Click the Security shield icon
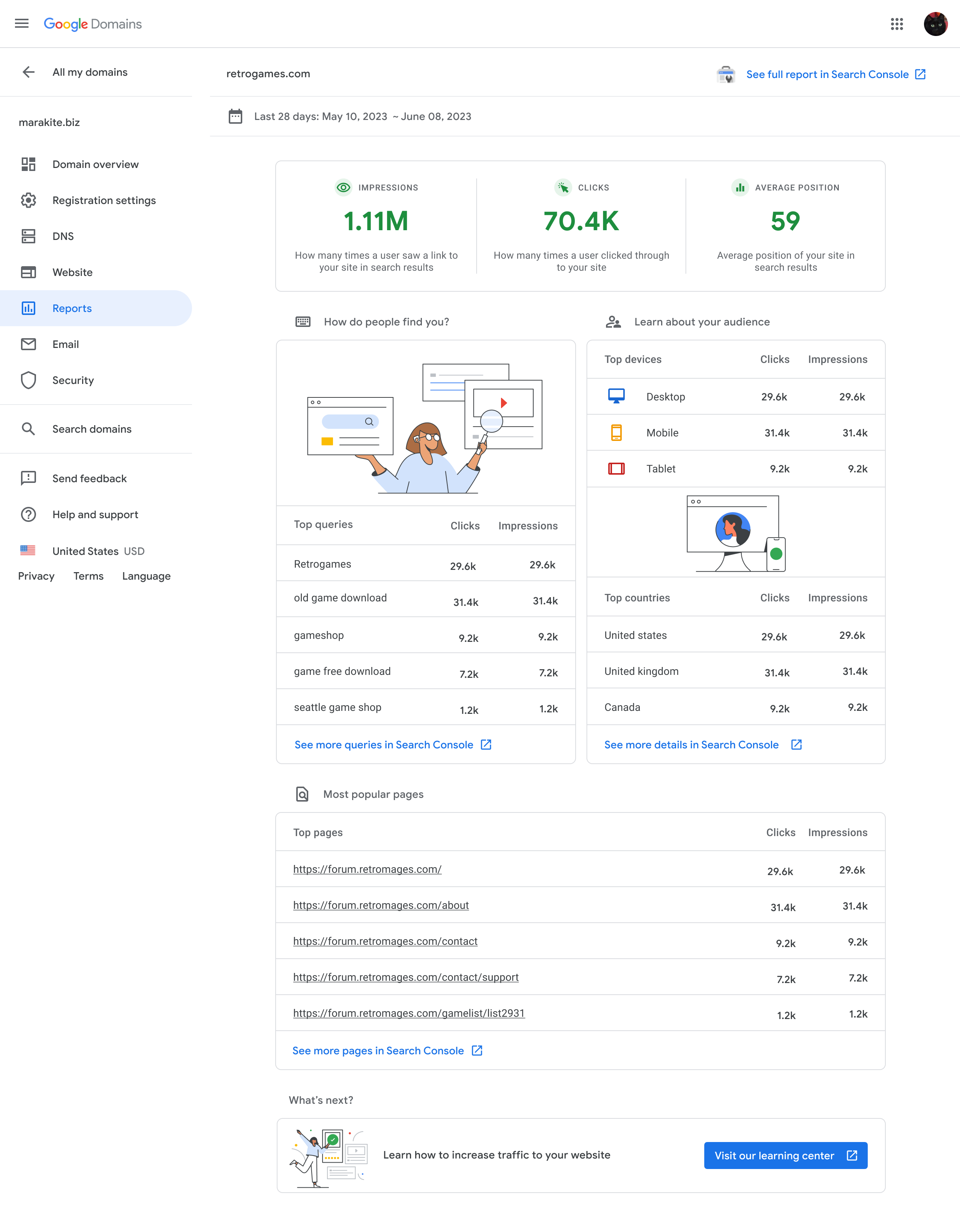960x1232 pixels. pos(28,380)
